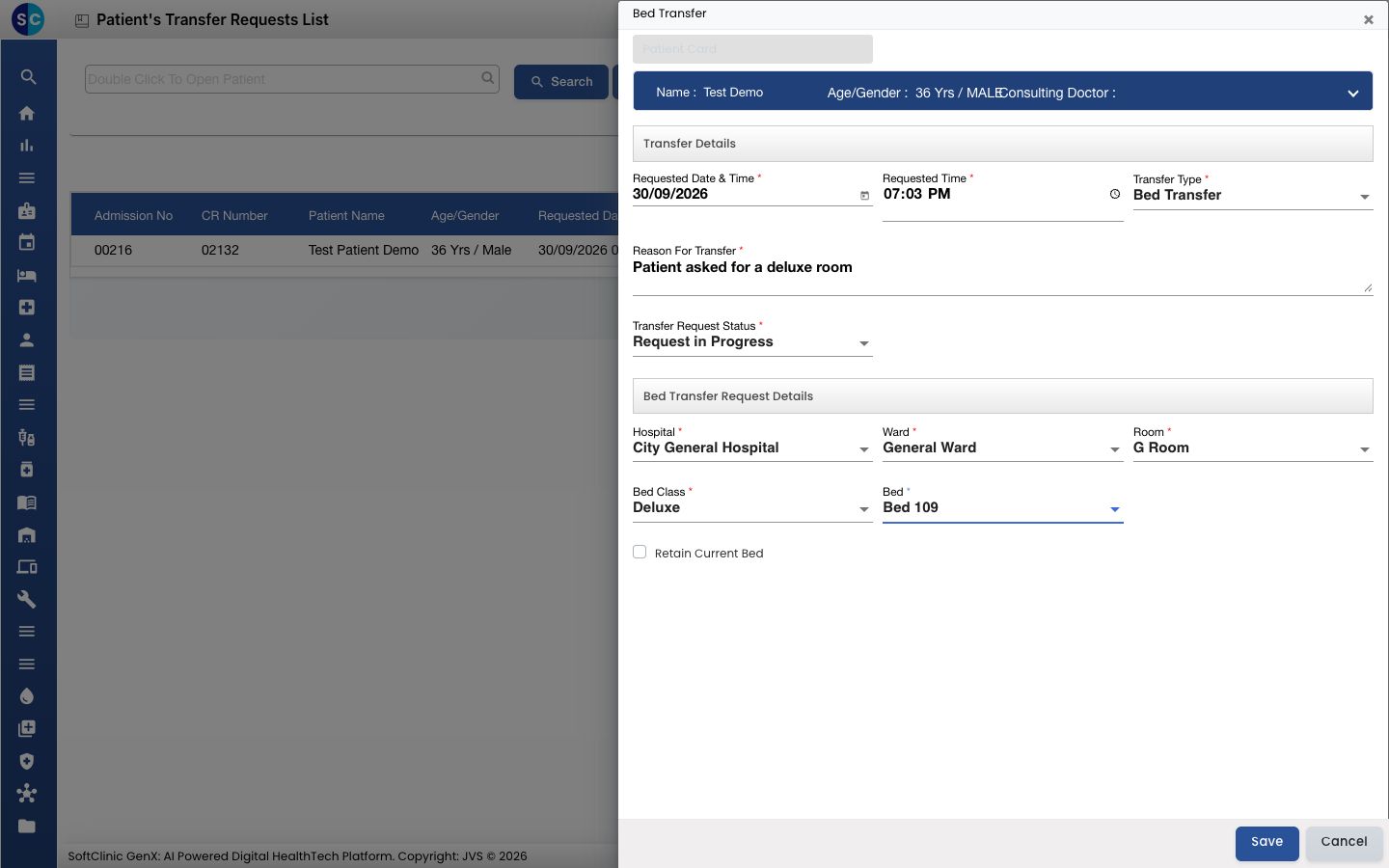1389x868 pixels.
Task: Click the Bed Transfer Request Details header
Action: [x=1002, y=396]
